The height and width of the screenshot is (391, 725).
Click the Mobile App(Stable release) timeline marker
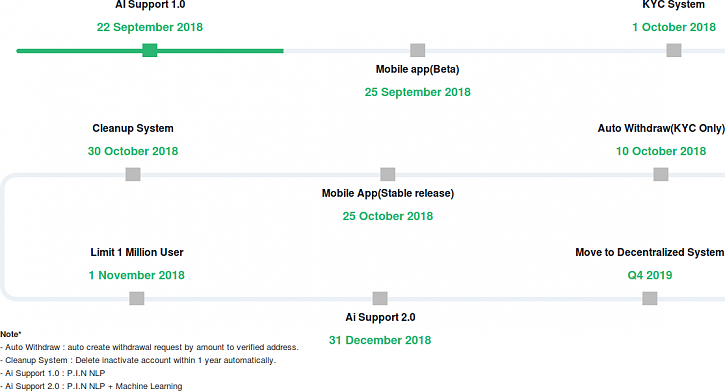[387, 174]
